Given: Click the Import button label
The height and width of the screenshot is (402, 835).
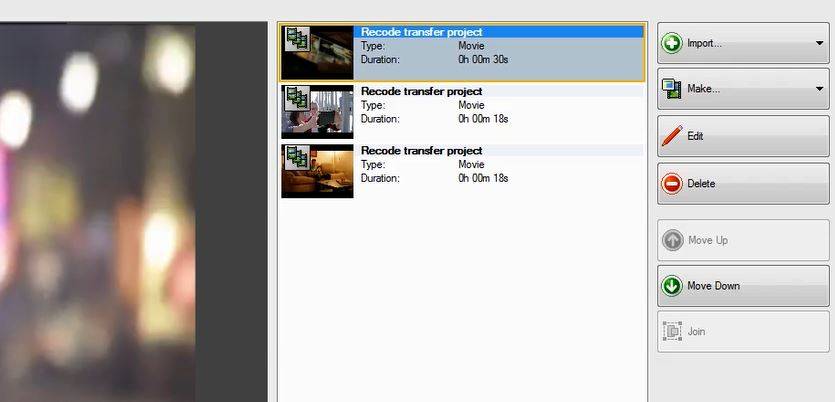Looking at the screenshot, I should click(x=705, y=44).
